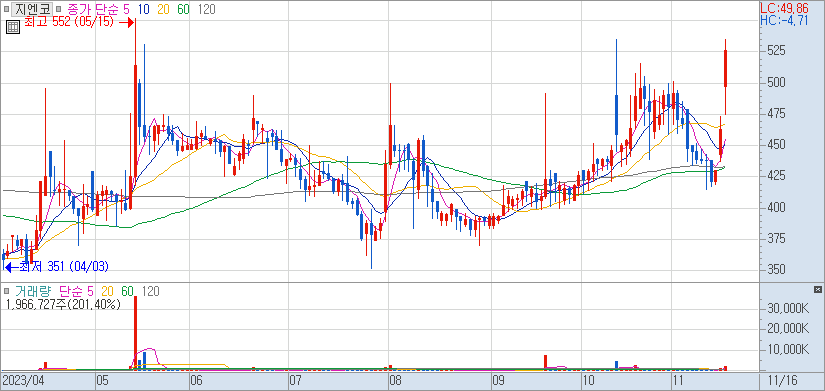Click the 30,000K volume axis label
Viewport: 825px width, 391px height.
(788, 308)
